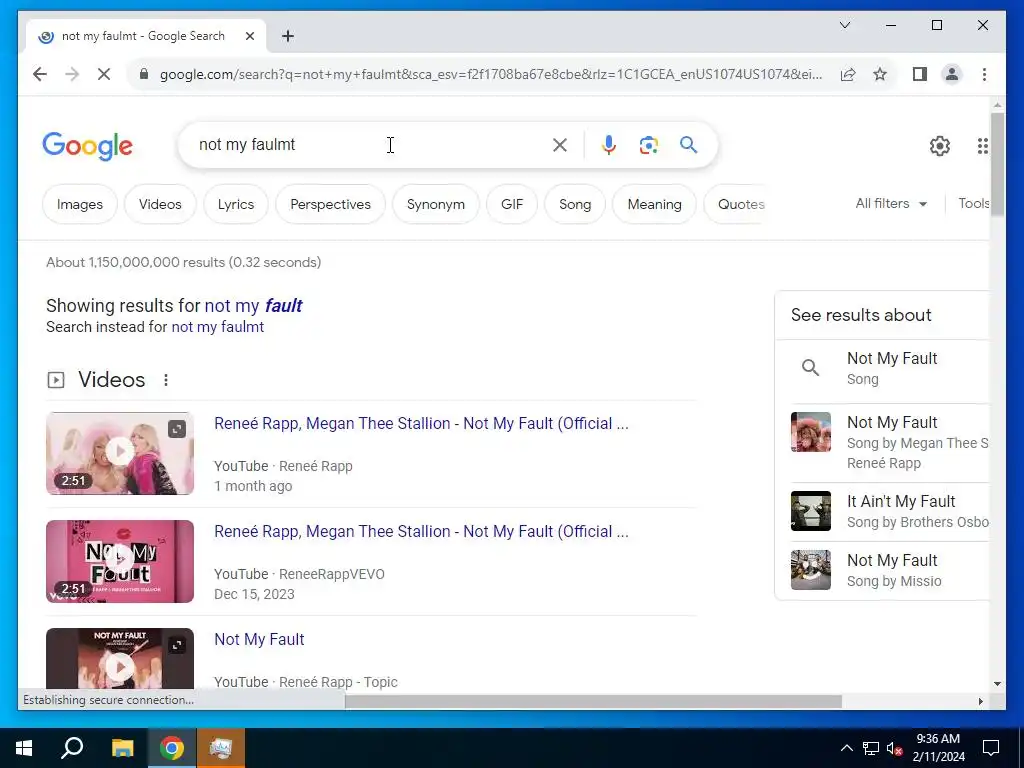Image resolution: width=1024 pixels, height=768 pixels.
Task: Open the notification center
Action: click(991, 748)
